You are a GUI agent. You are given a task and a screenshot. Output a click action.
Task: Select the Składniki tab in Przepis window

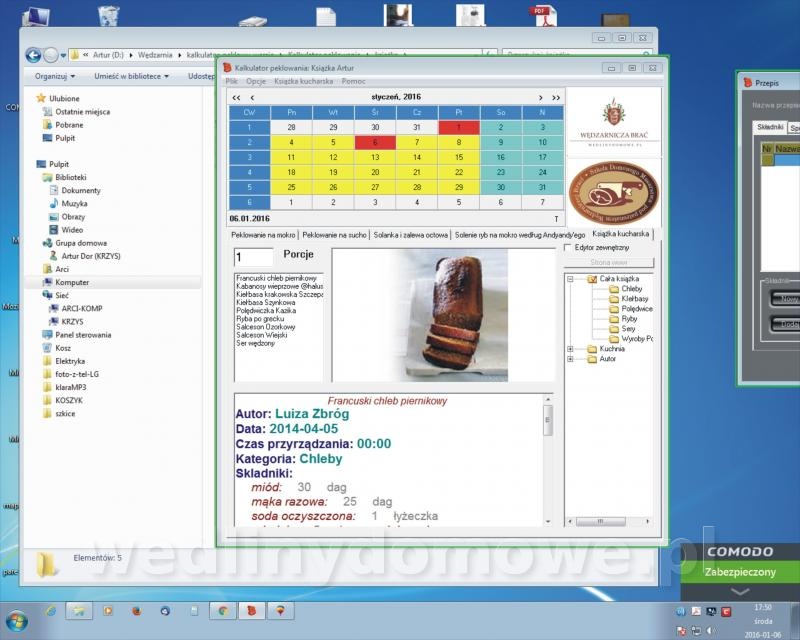(770, 127)
